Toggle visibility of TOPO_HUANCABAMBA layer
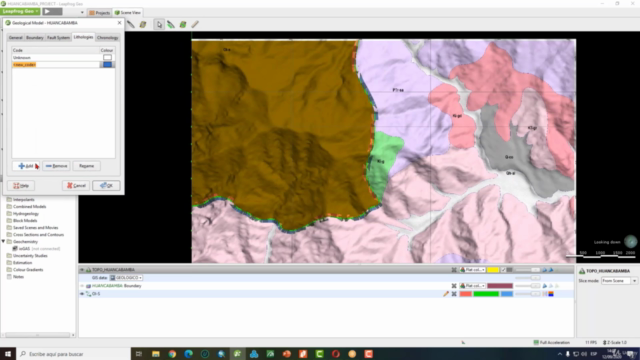 pos(82,270)
